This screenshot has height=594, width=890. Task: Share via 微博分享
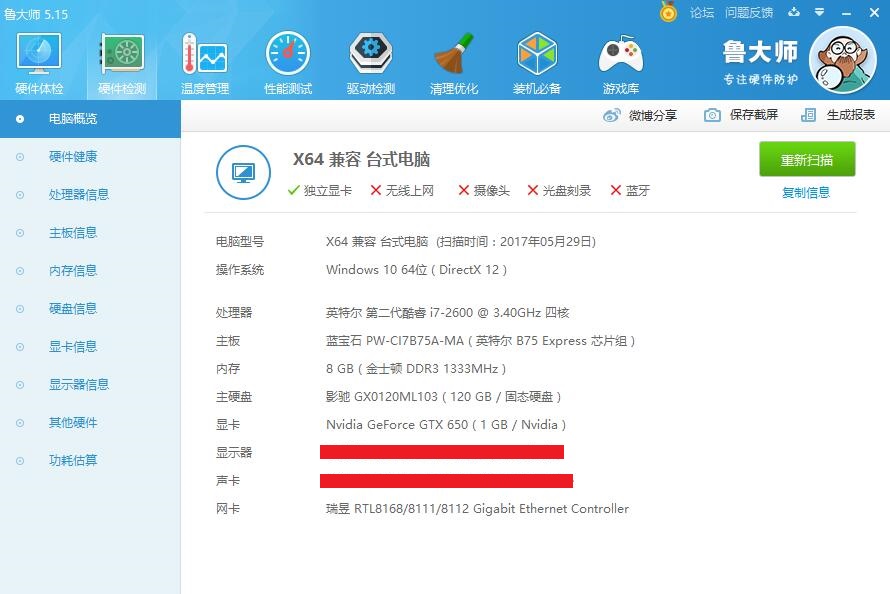(640, 115)
